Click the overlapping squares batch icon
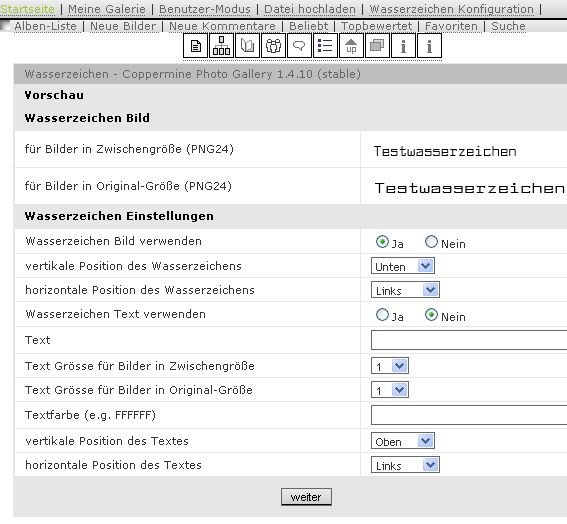 tap(377, 46)
